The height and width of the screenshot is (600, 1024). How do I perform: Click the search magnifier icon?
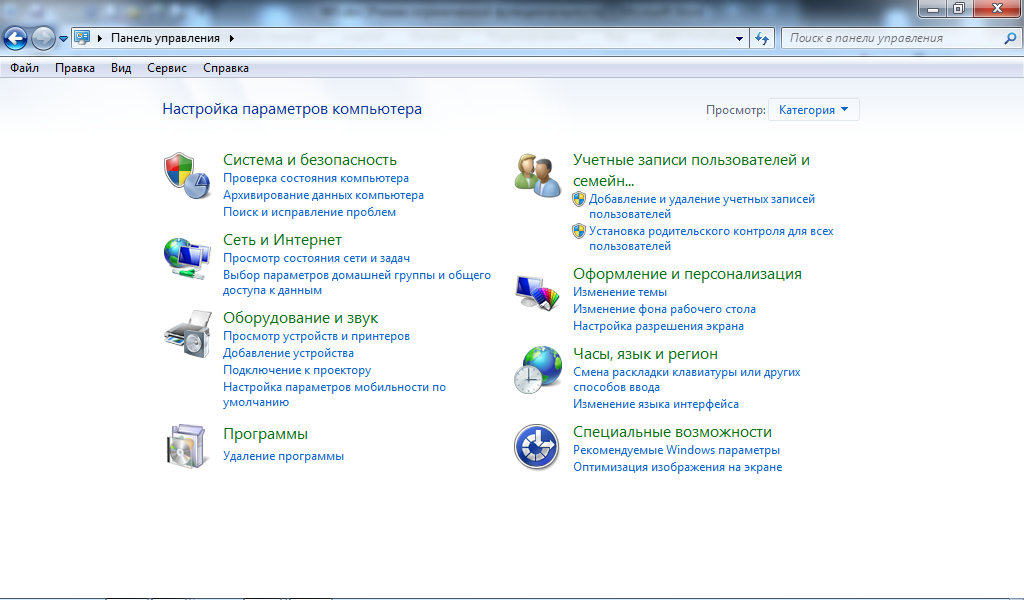pyautogui.click(x=1010, y=39)
